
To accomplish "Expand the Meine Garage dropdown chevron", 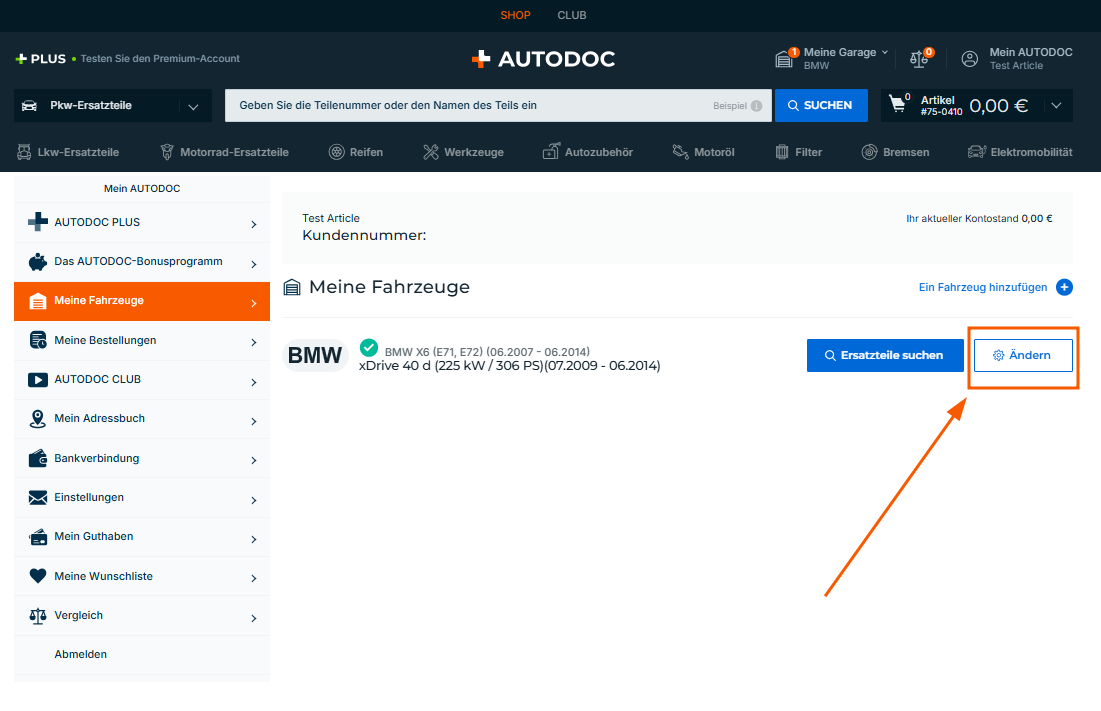I will pyautogui.click(x=884, y=52).
